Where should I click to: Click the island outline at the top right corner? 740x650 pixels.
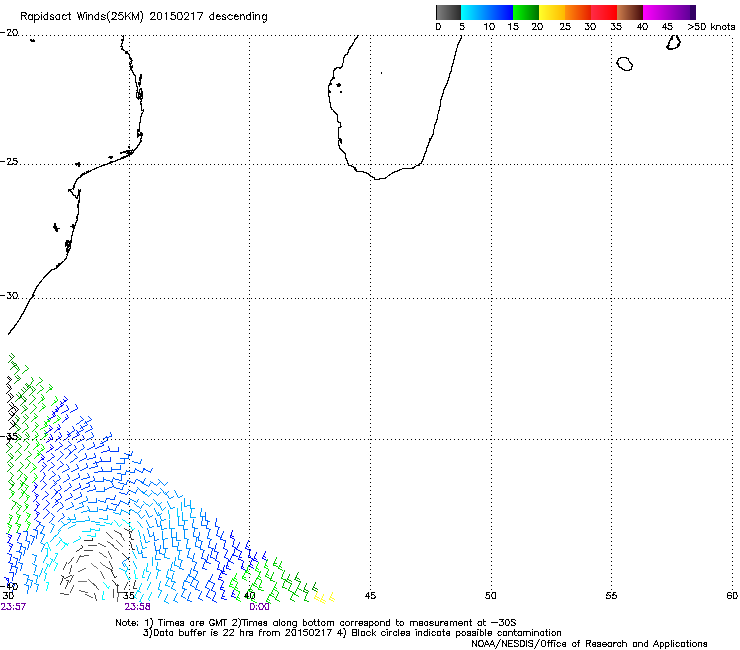click(x=673, y=42)
